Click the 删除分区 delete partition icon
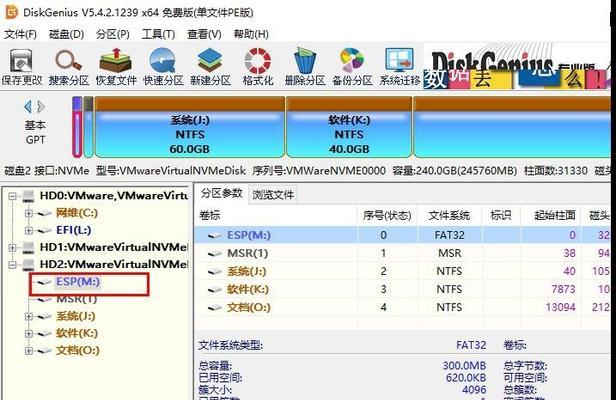616x400 pixels. pos(305,67)
